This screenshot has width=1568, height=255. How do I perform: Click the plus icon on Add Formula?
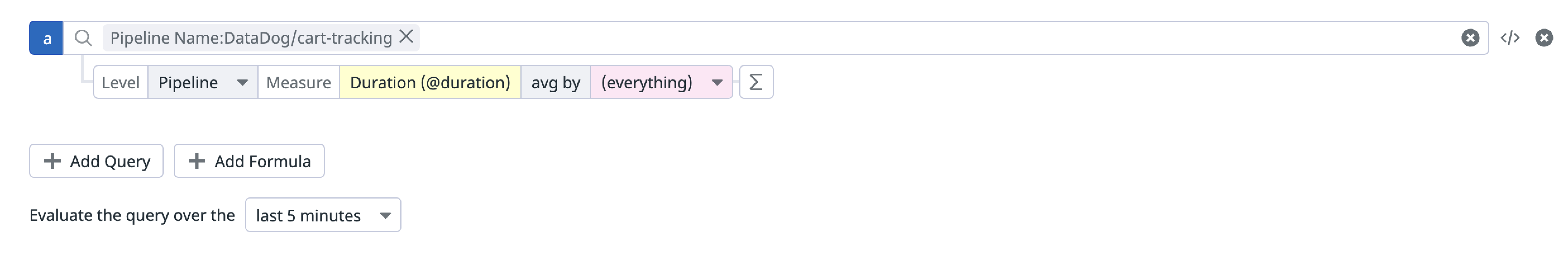point(197,161)
